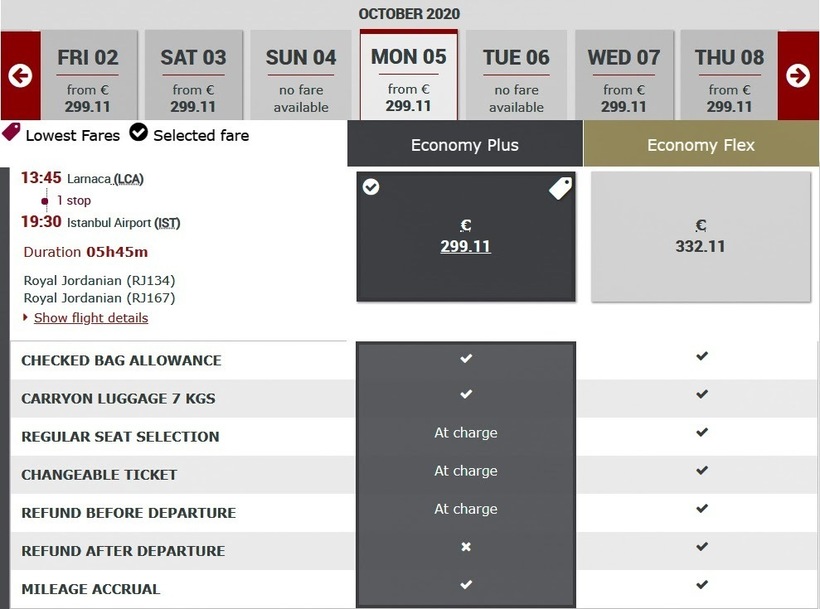Click Economy Flex mileage accrual checkmark
The image size is (820, 609).
(702, 585)
